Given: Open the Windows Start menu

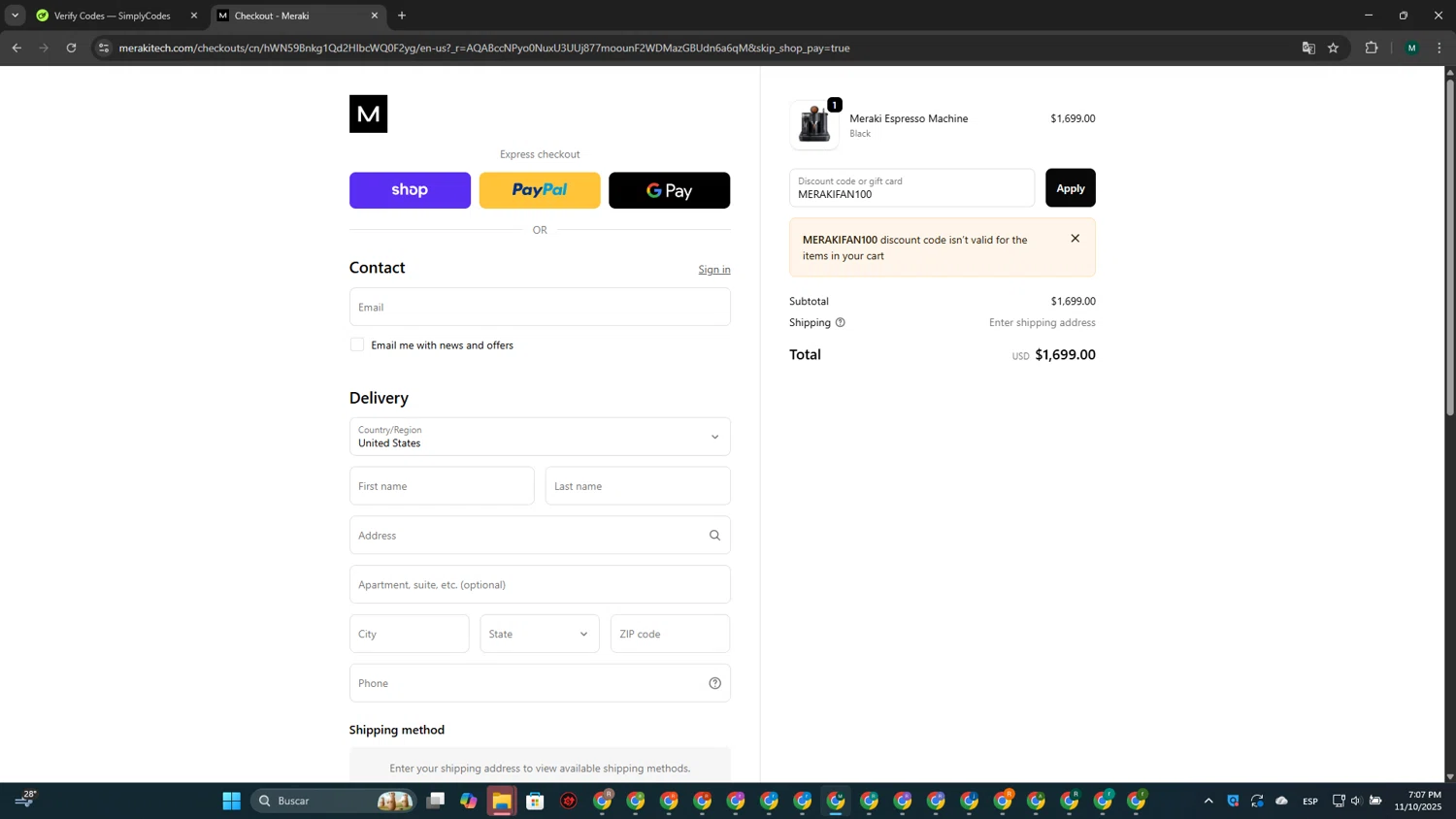Looking at the screenshot, I should tap(231, 801).
